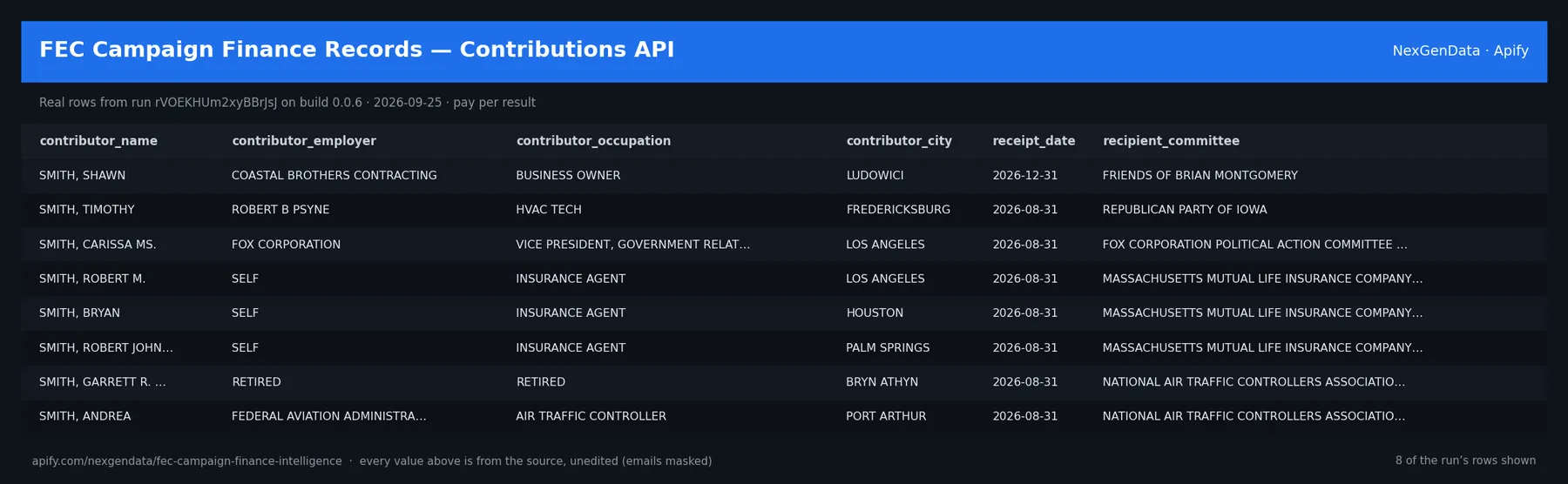The height and width of the screenshot is (484, 1568).
Task: Select the SMITH, ANDREA name cell
Action: (x=84, y=416)
